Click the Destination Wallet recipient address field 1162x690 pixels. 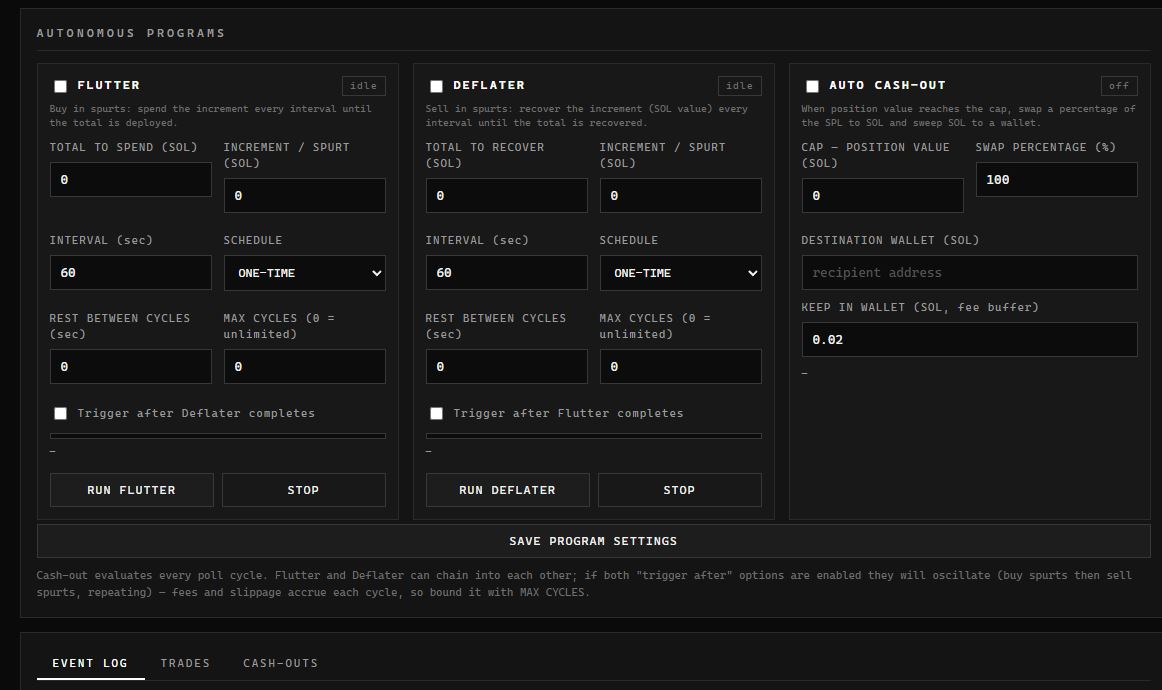(969, 273)
